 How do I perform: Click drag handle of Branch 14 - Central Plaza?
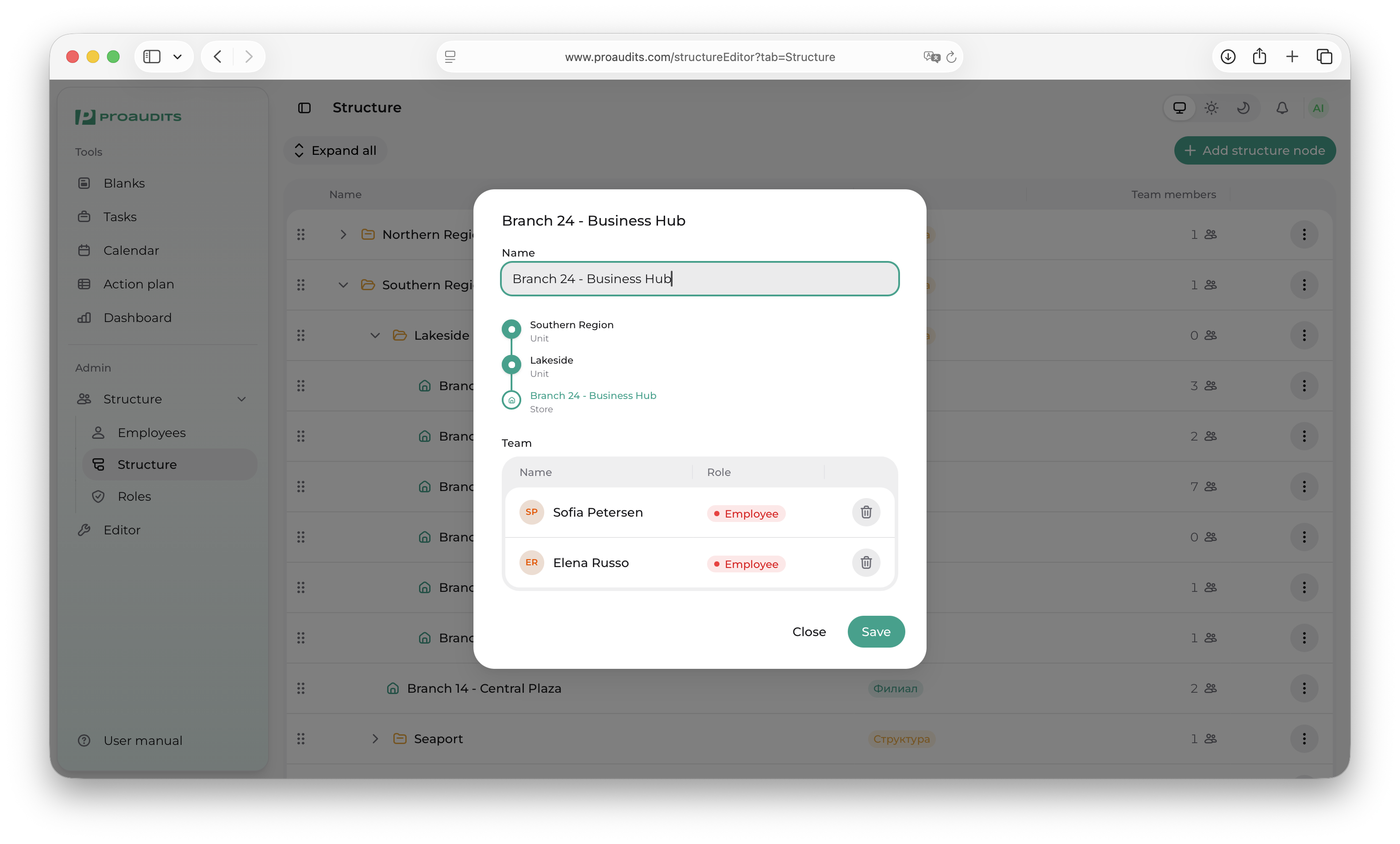click(300, 688)
